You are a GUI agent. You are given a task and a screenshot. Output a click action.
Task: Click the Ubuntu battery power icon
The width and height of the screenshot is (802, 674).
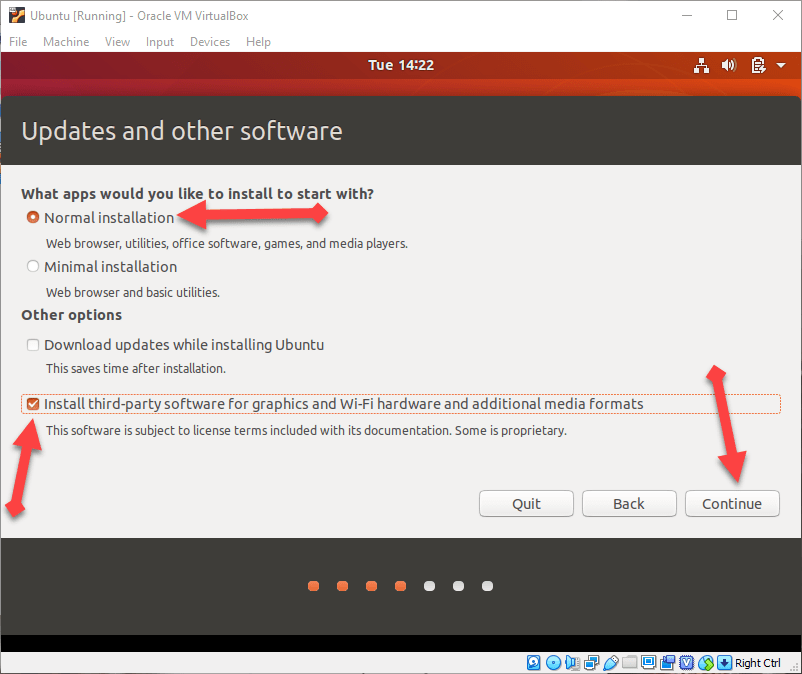pos(757,66)
